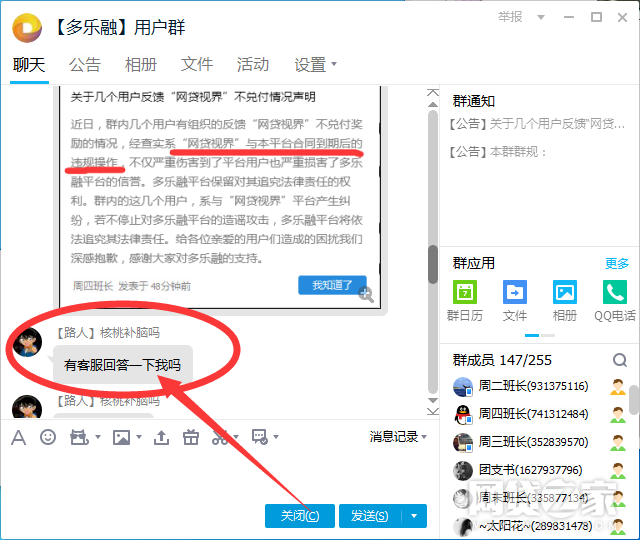The width and height of the screenshot is (640, 540).
Task: Expand sticker icon dropdown arrow
Action: [x=98, y=437]
